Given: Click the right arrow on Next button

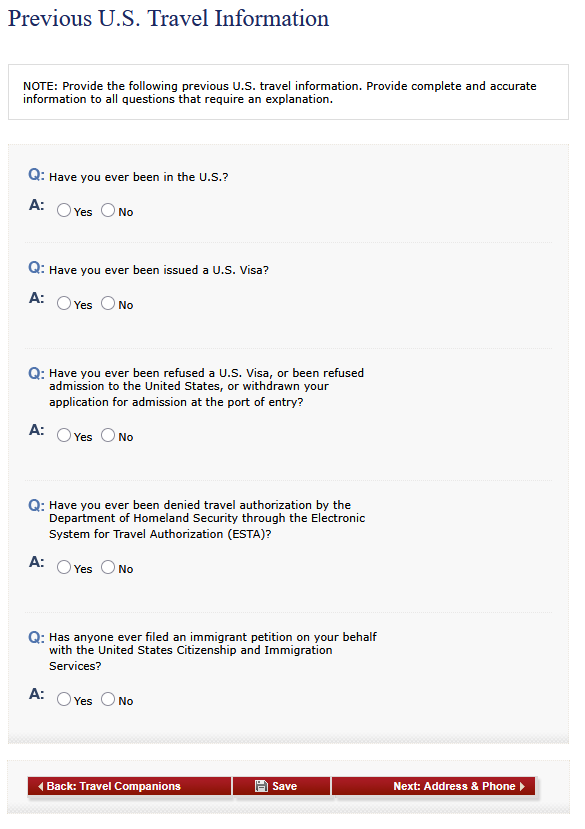Looking at the screenshot, I should [x=523, y=786].
